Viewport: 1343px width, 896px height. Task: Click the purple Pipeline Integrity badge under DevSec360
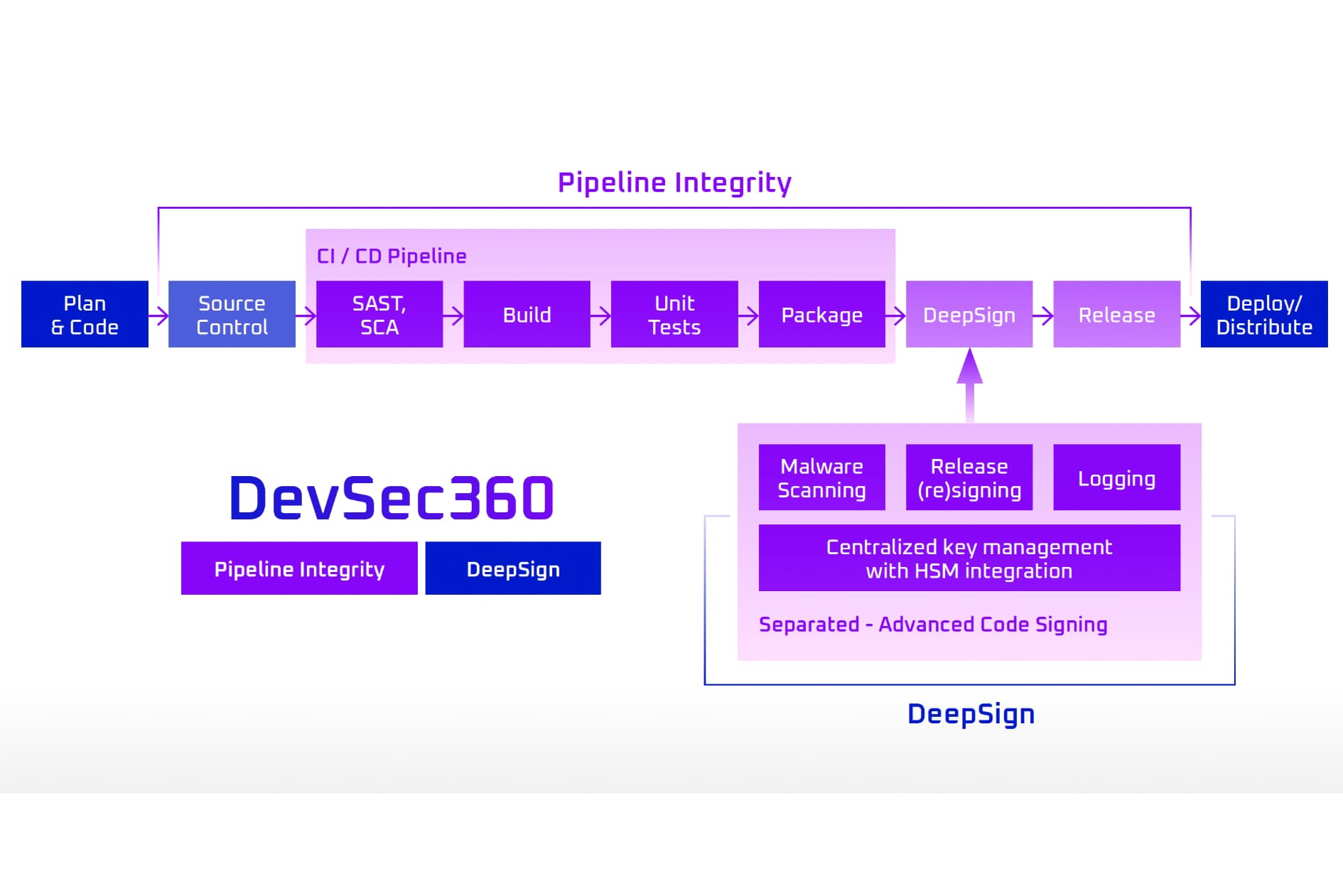point(299,568)
